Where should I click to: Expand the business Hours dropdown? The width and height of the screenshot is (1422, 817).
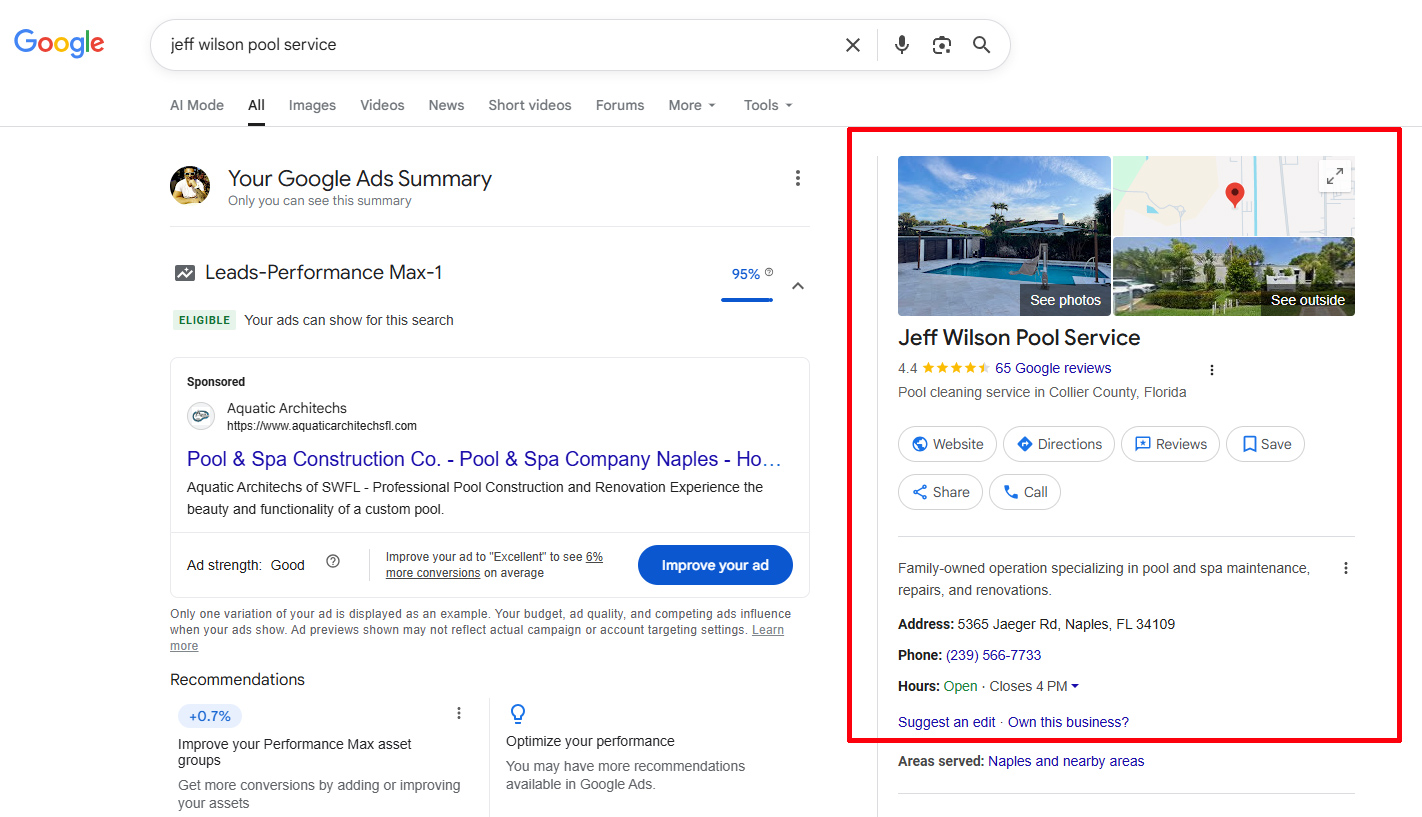(x=1075, y=686)
